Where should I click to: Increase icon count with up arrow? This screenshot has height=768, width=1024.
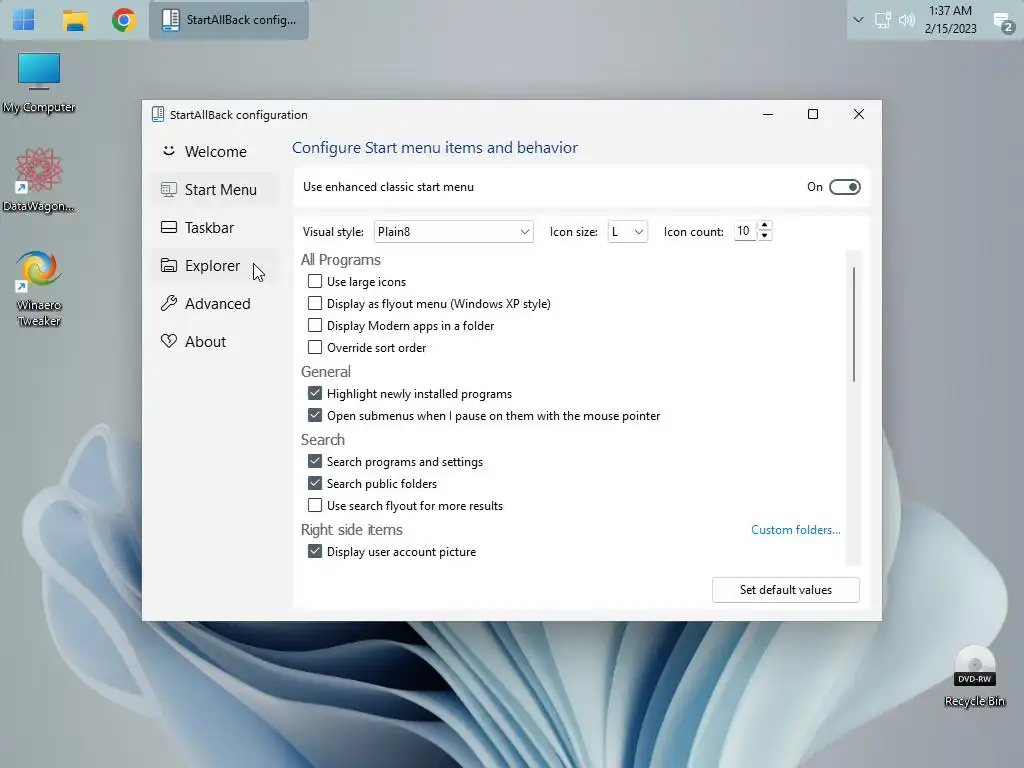[x=765, y=226]
